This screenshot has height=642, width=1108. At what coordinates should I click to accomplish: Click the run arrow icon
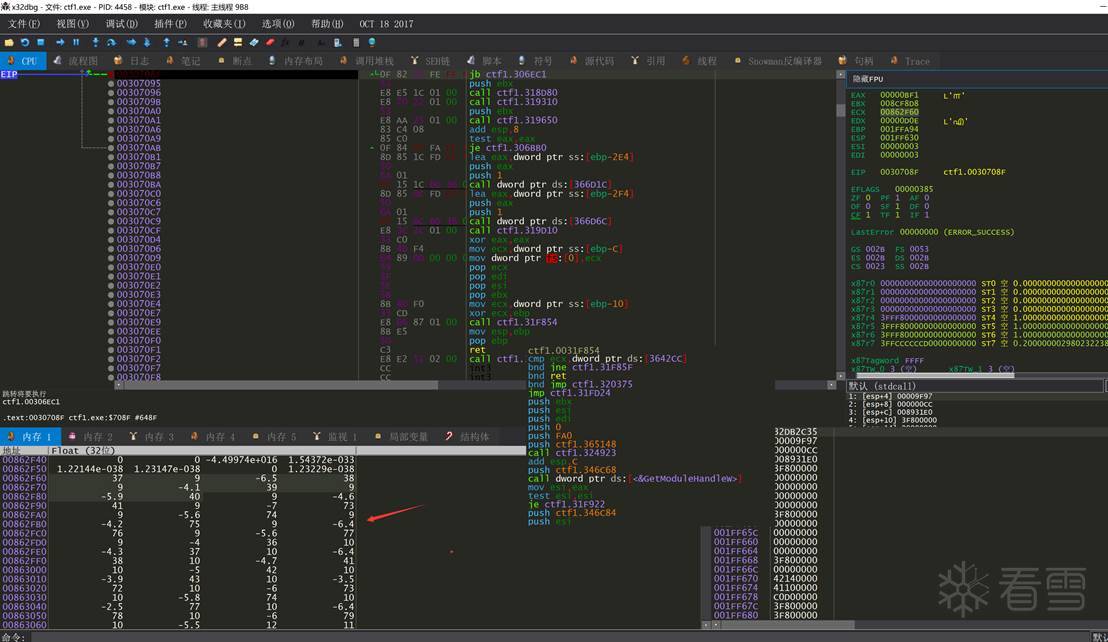click(x=59, y=42)
